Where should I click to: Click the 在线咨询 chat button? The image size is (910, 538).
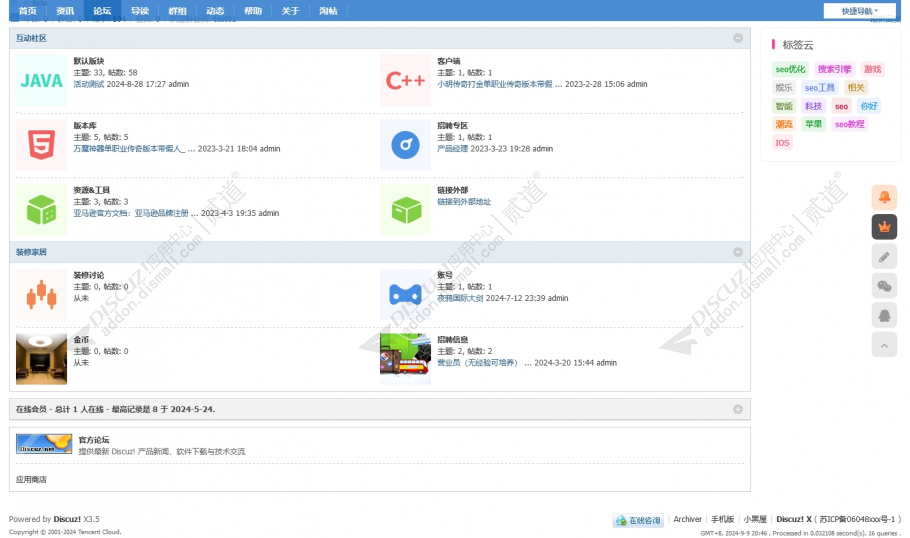point(638,520)
